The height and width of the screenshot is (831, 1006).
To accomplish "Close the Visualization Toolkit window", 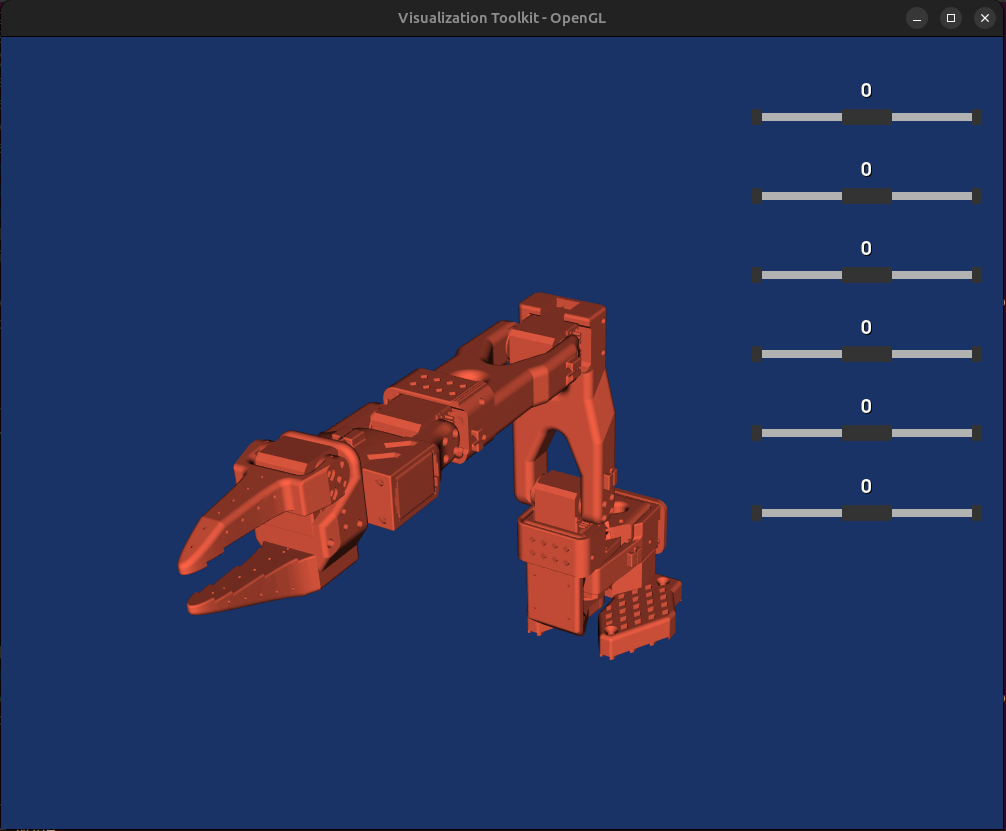I will pyautogui.click(x=985, y=18).
